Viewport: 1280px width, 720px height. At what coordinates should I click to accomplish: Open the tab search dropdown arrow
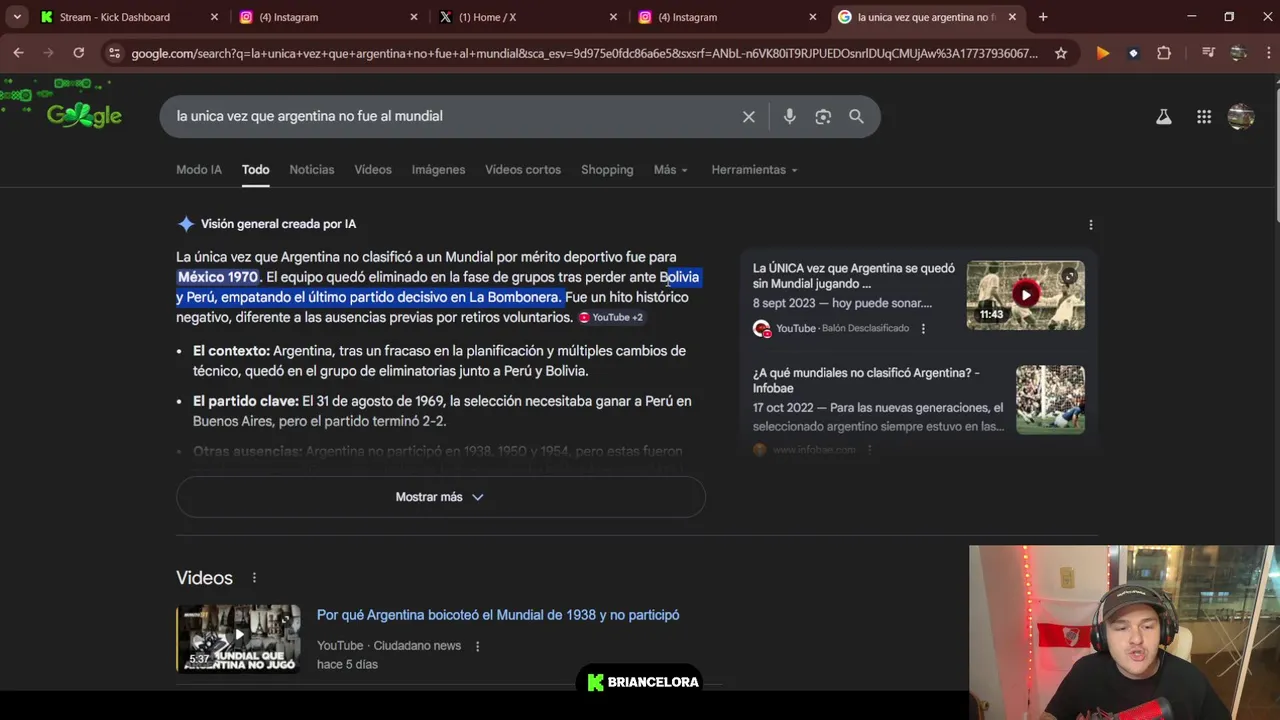pyautogui.click(x=17, y=17)
